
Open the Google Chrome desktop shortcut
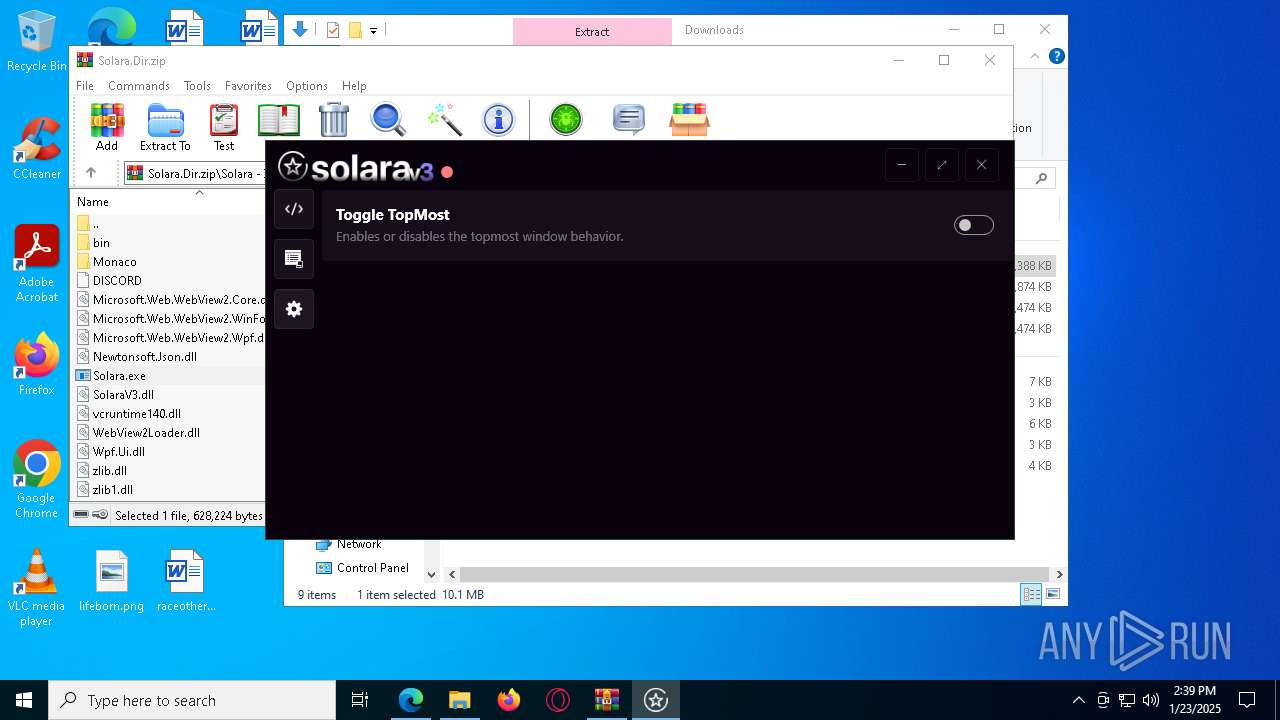(36, 480)
